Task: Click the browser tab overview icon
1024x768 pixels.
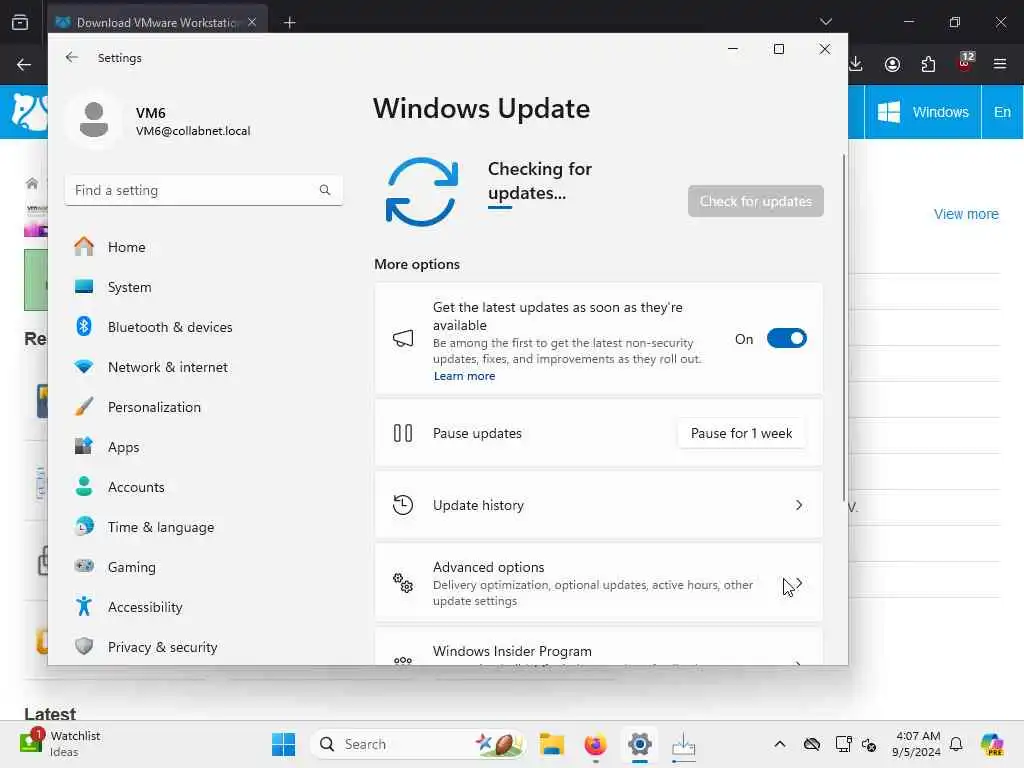Action: pos(20,22)
